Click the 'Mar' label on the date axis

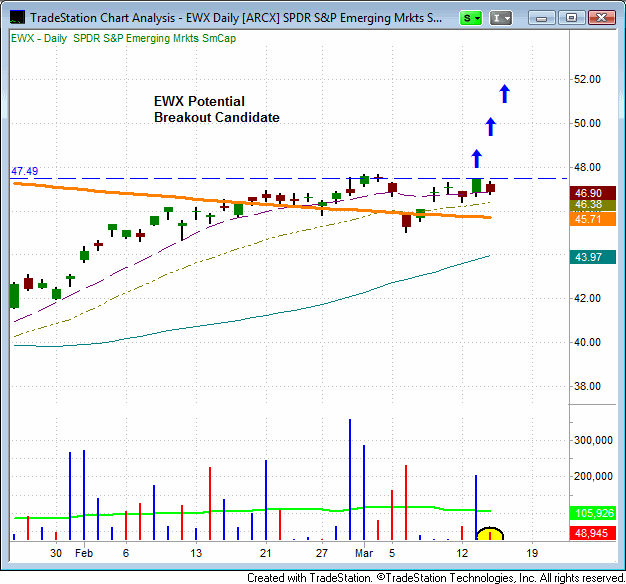(368, 552)
